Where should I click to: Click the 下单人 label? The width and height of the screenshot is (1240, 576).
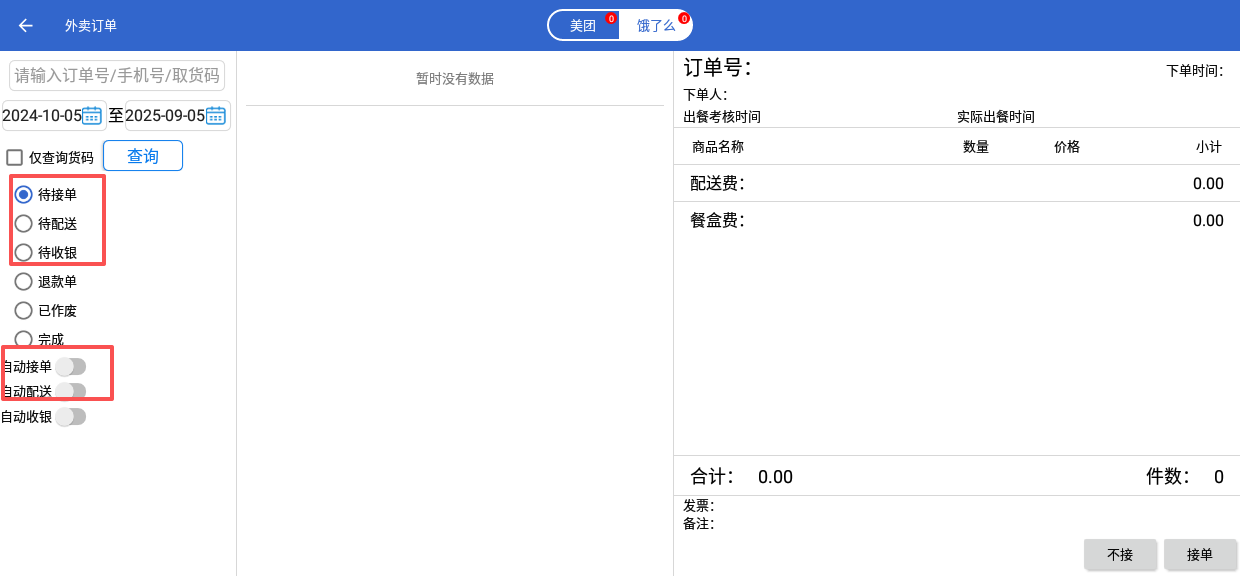[705, 95]
